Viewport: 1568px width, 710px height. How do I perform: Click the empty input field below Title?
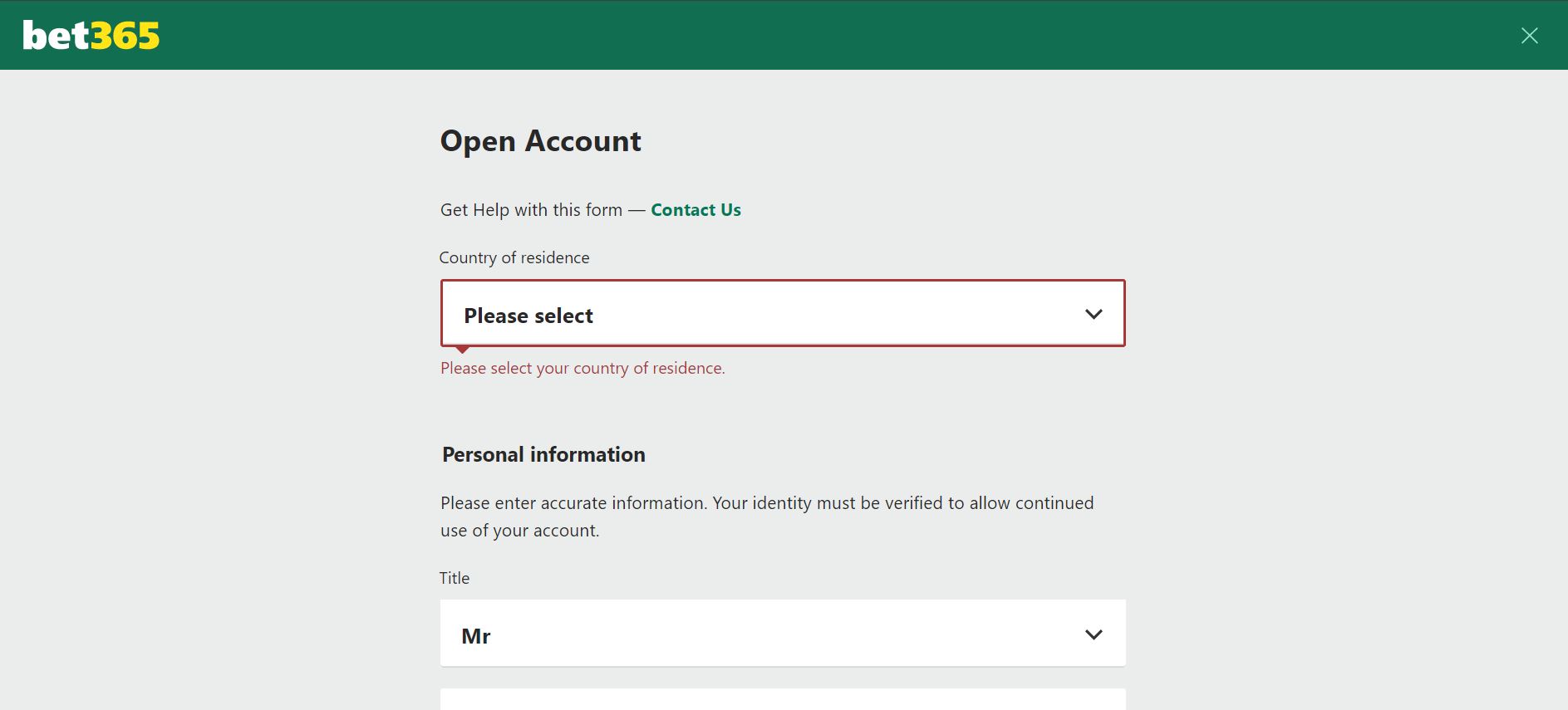782,702
